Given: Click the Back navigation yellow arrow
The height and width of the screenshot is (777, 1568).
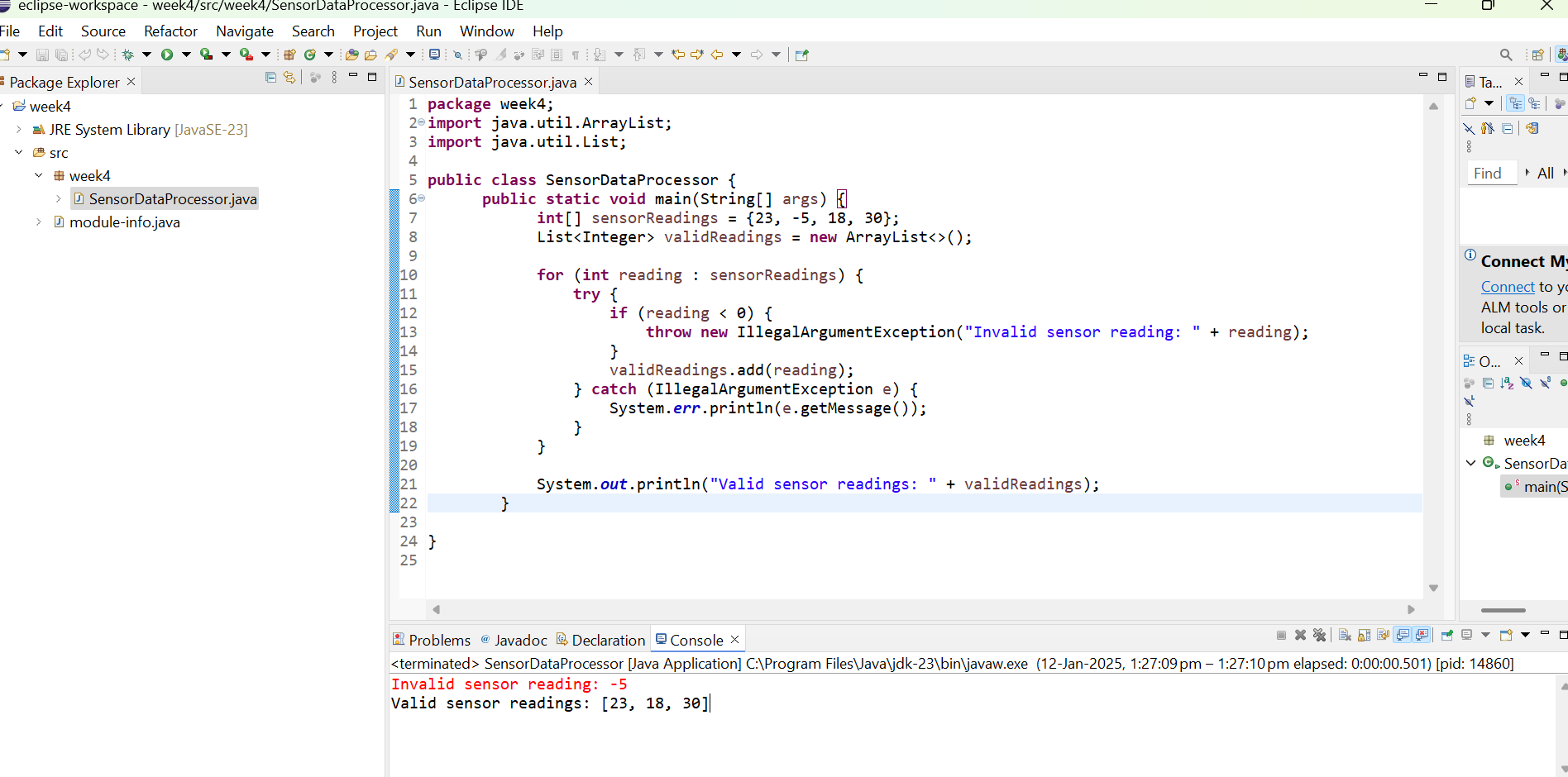Looking at the screenshot, I should [717, 55].
